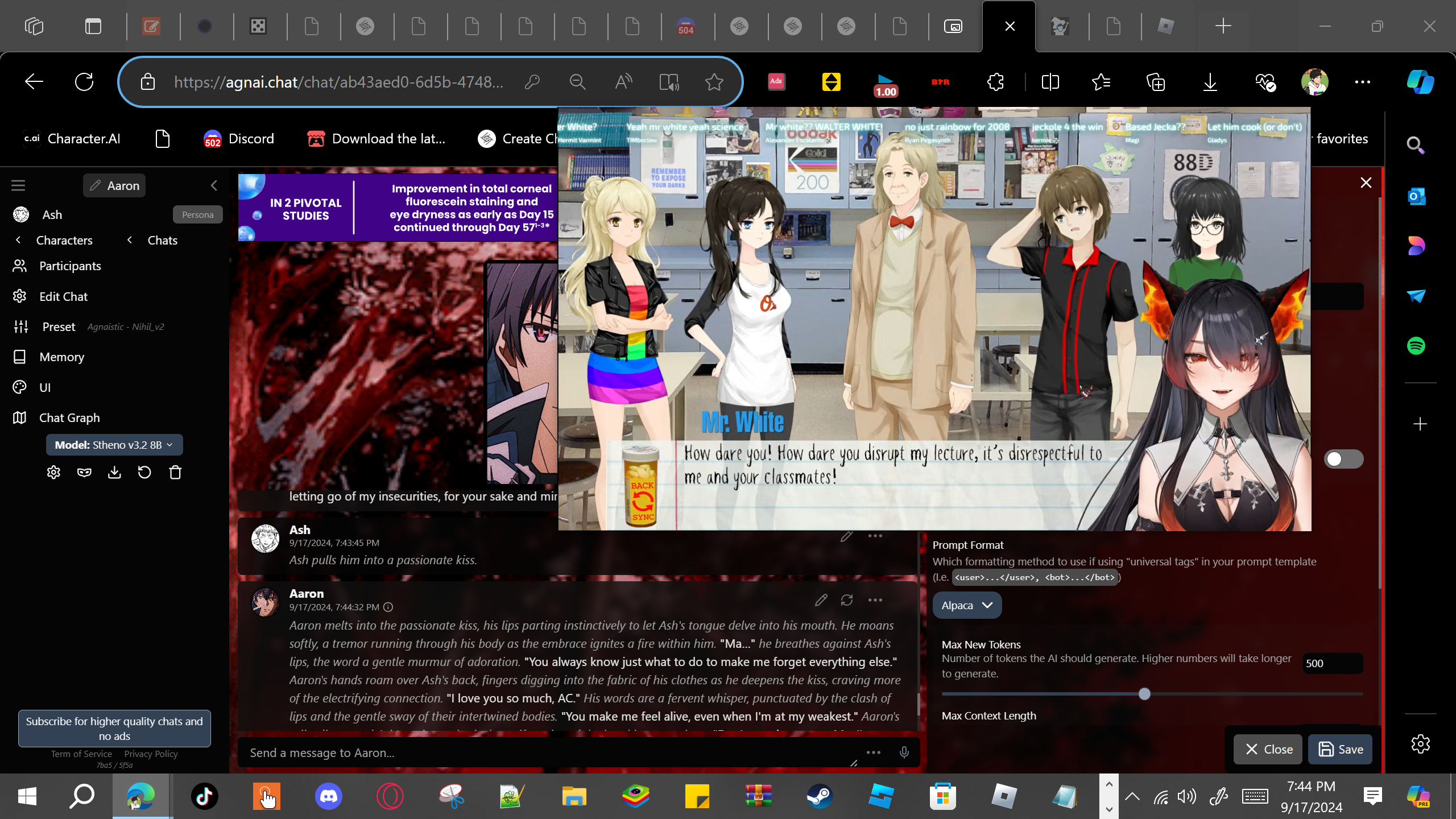
Task: Click the download chat icon in the sidebar
Action: pos(114,473)
